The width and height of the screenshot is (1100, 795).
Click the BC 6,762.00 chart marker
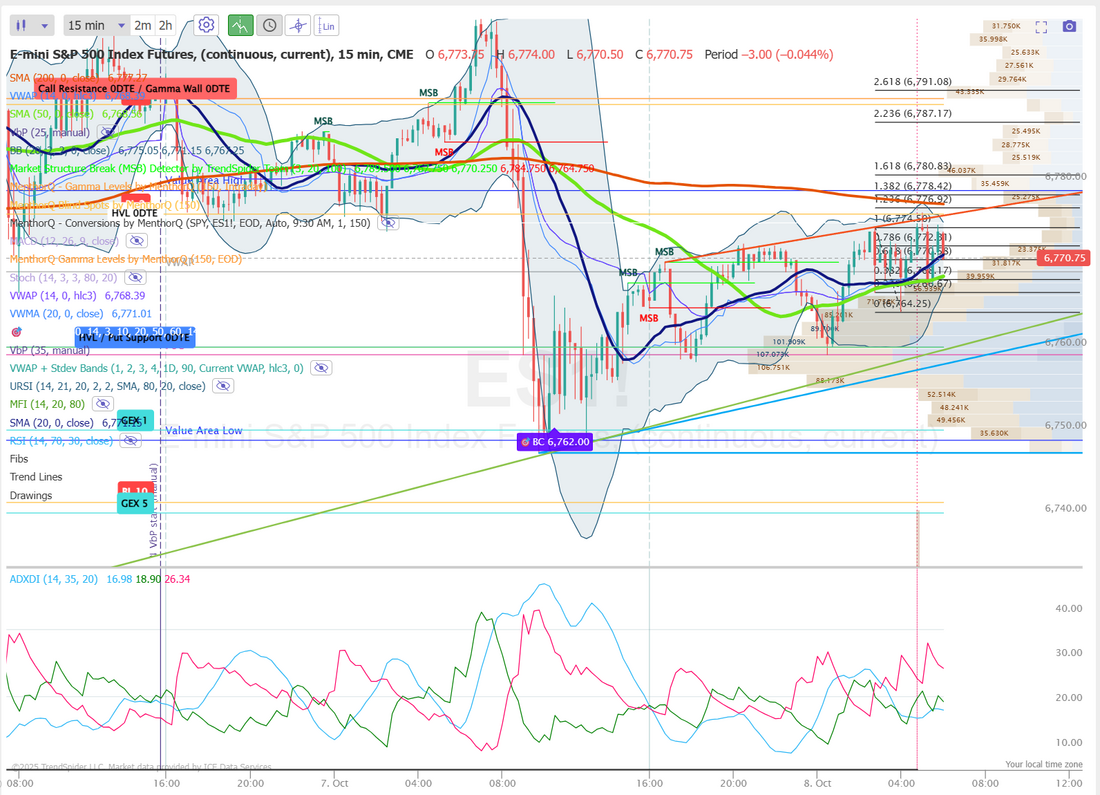point(555,441)
